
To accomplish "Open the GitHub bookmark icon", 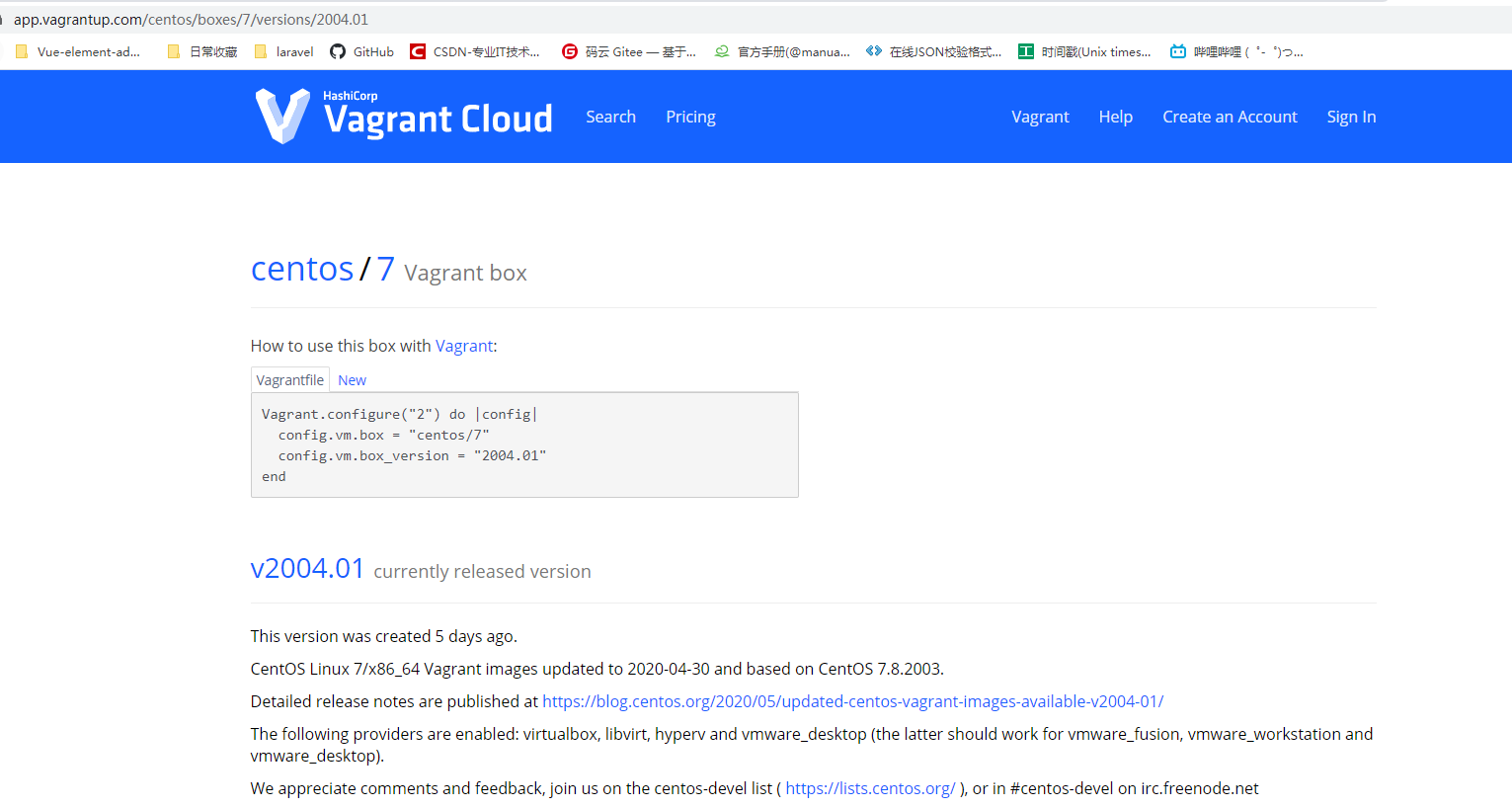I will click(338, 51).
